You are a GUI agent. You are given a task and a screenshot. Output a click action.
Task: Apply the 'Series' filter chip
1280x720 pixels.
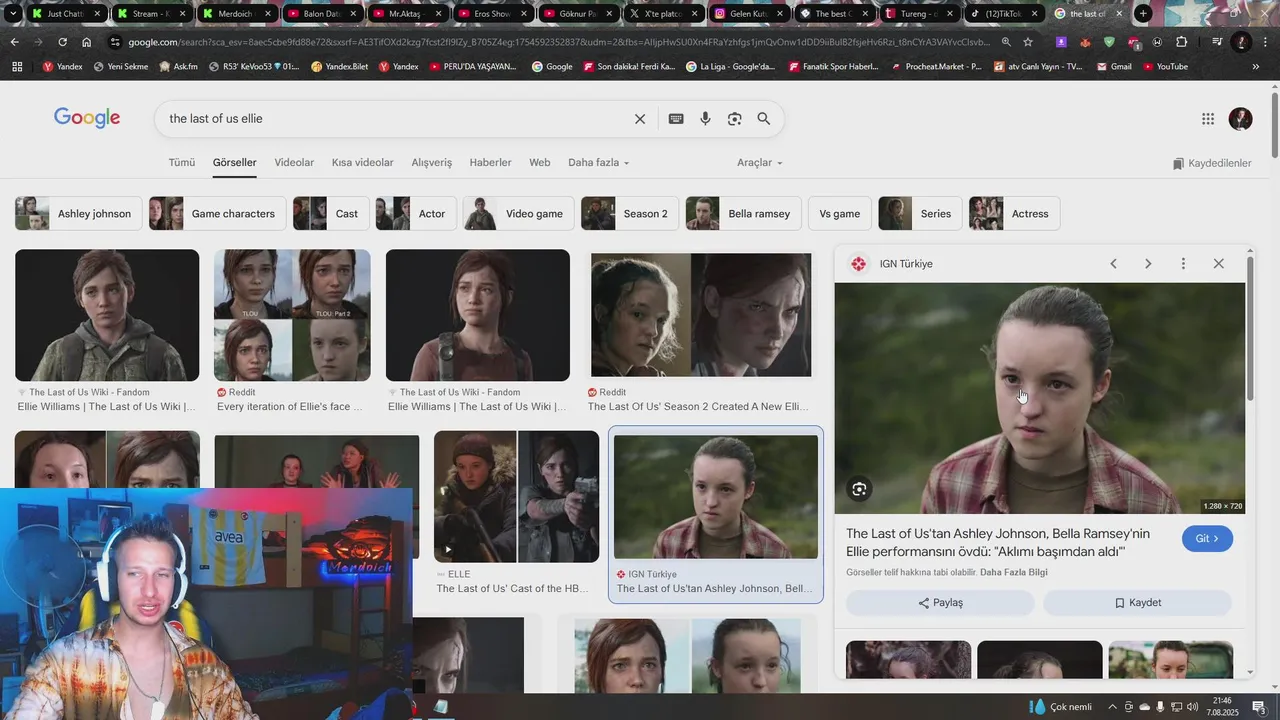(920, 213)
